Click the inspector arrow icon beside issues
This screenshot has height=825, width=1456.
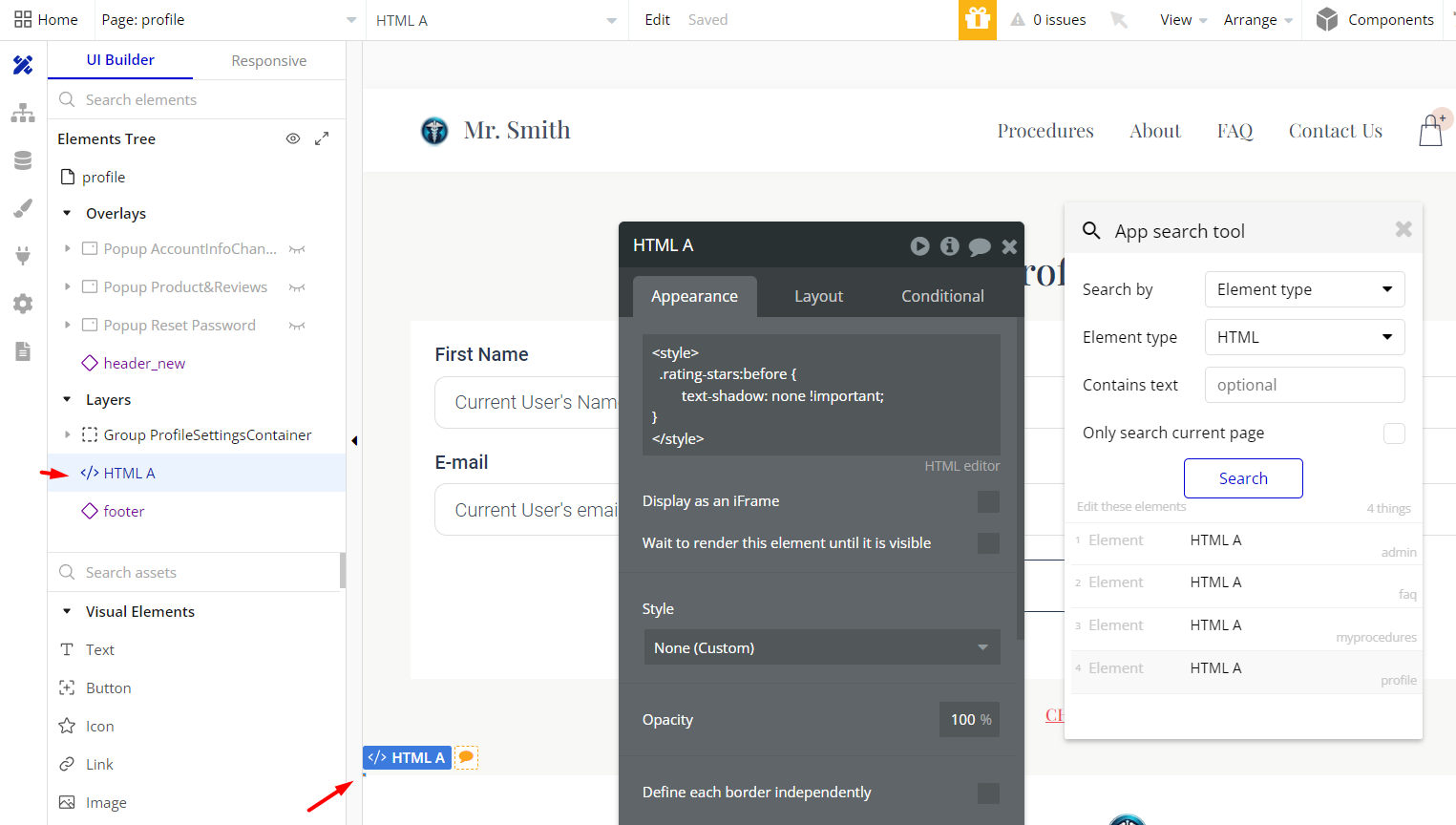1119,19
